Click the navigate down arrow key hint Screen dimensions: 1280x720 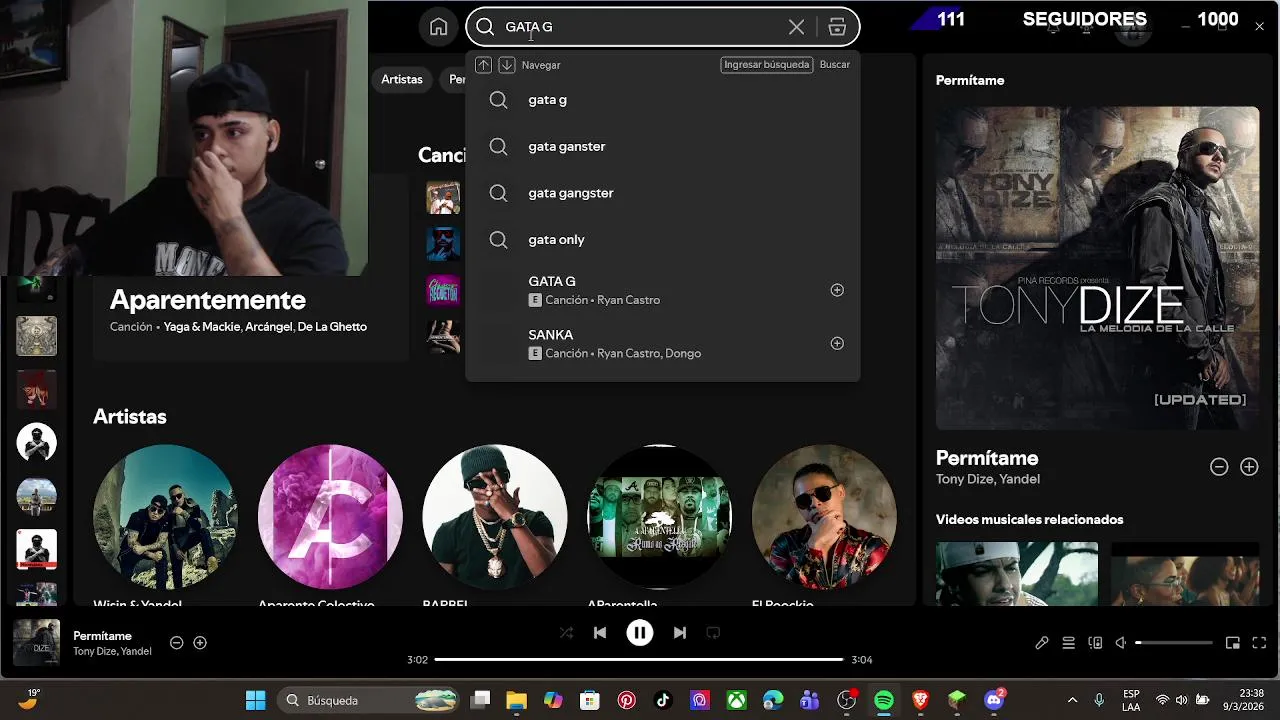point(507,65)
